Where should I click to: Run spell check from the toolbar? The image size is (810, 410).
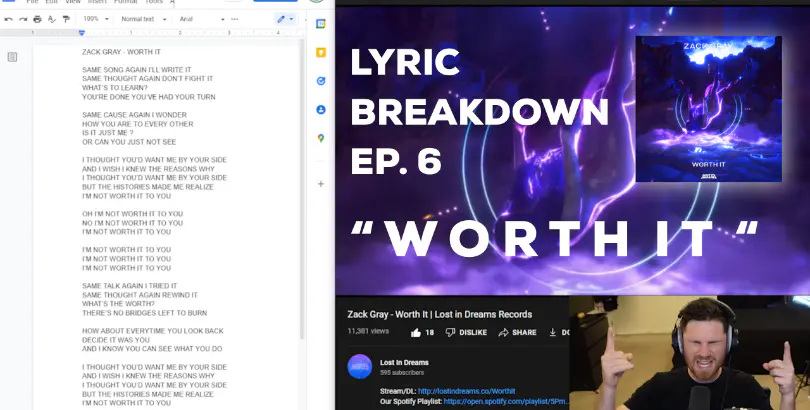tap(52, 19)
